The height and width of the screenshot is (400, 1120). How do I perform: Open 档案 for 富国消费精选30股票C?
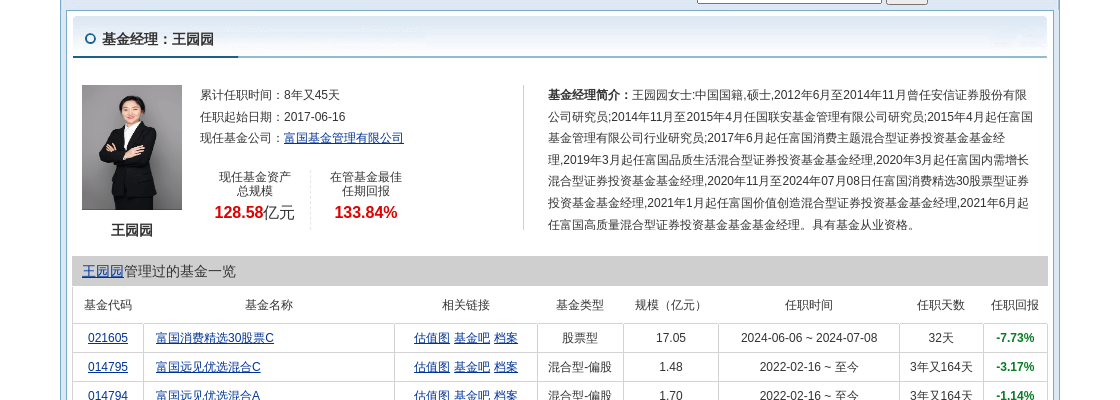[506, 338]
